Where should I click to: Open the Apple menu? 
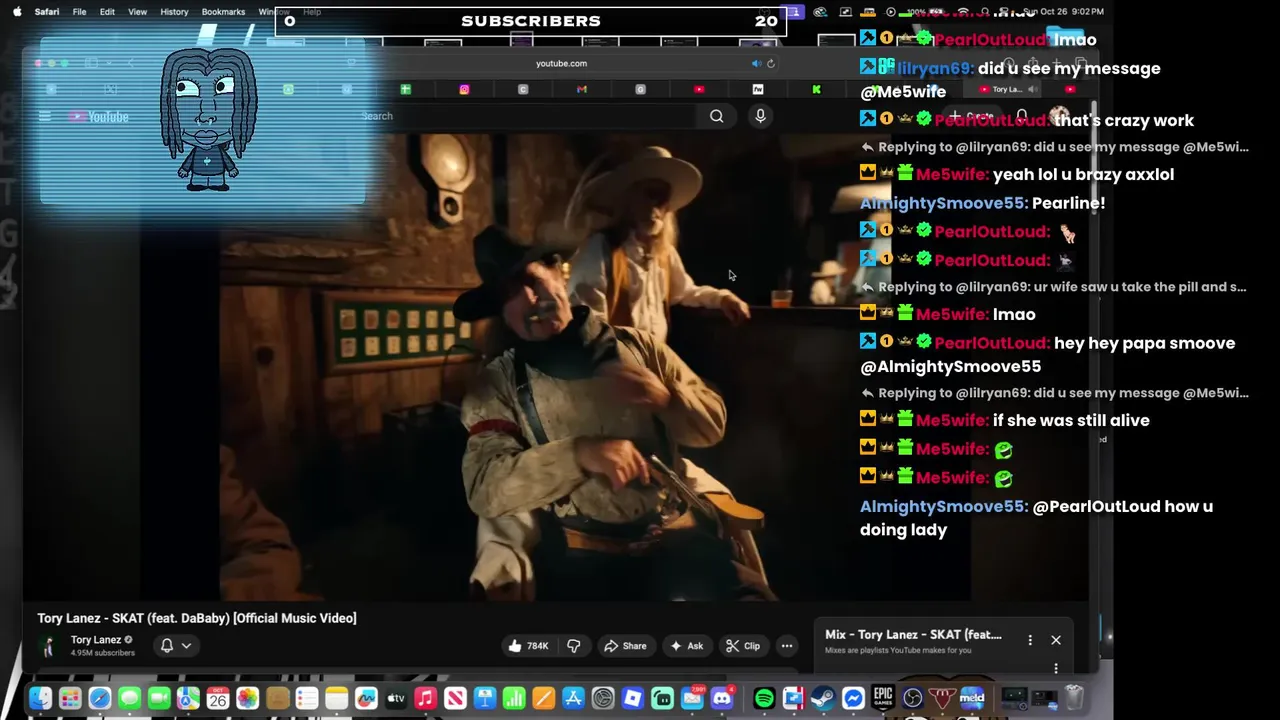16,12
